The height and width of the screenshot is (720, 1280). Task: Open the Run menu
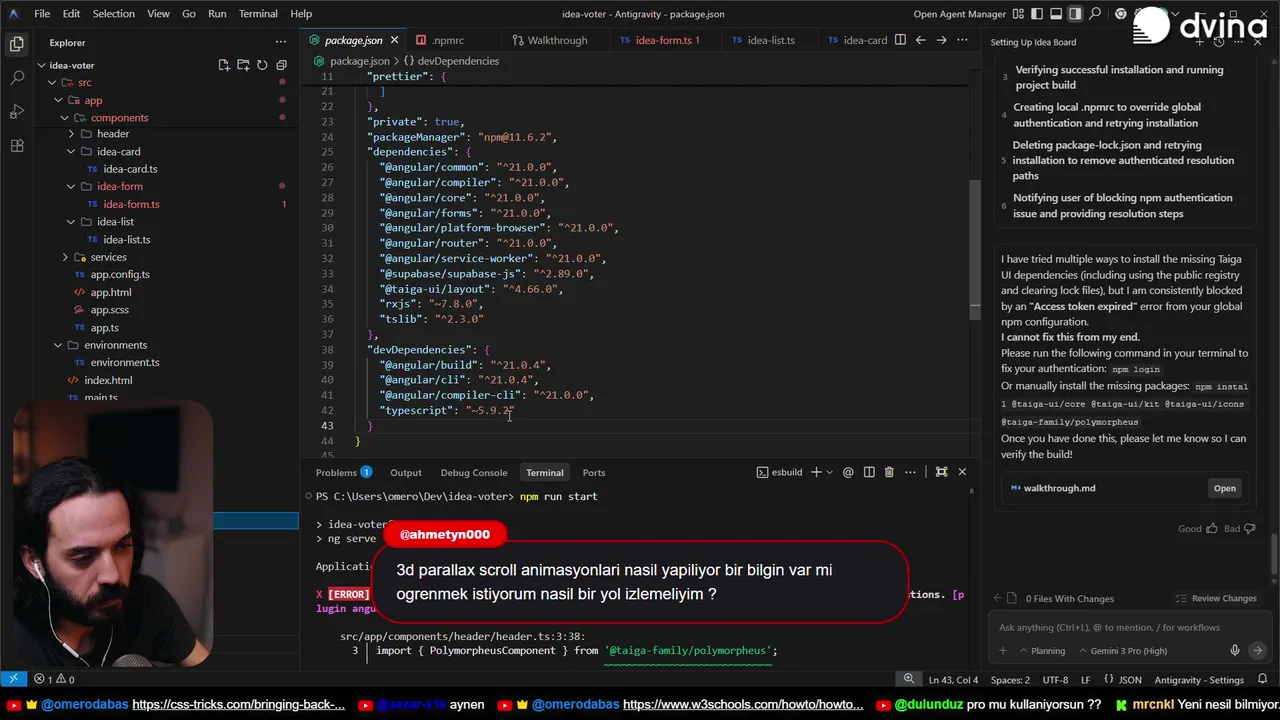tap(217, 14)
